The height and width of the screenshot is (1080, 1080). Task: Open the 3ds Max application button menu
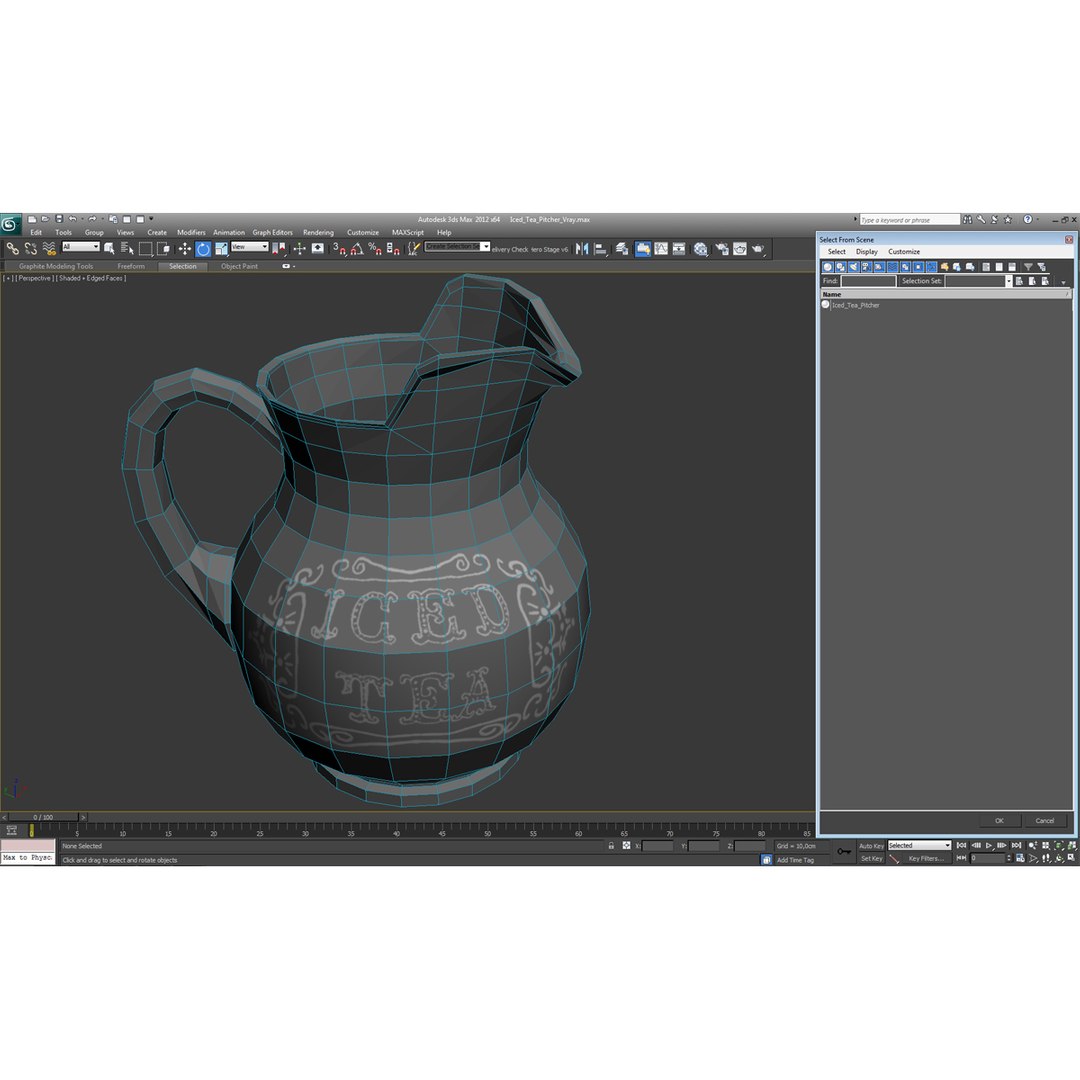(x=10, y=224)
